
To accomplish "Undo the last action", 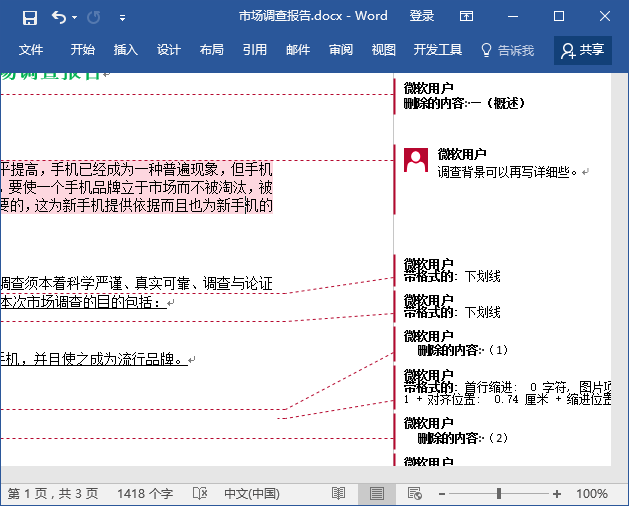I will [x=59, y=17].
